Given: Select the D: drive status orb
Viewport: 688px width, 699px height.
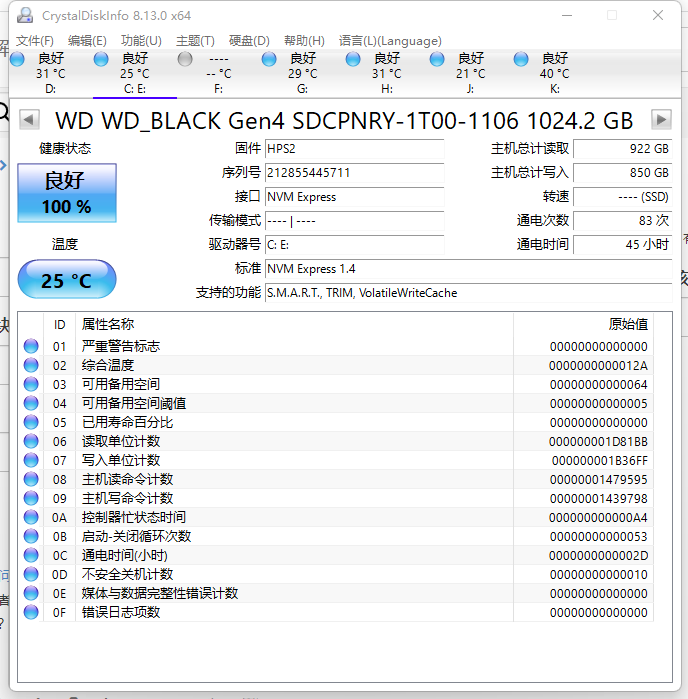Looking at the screenshot, I should [17, 59].
